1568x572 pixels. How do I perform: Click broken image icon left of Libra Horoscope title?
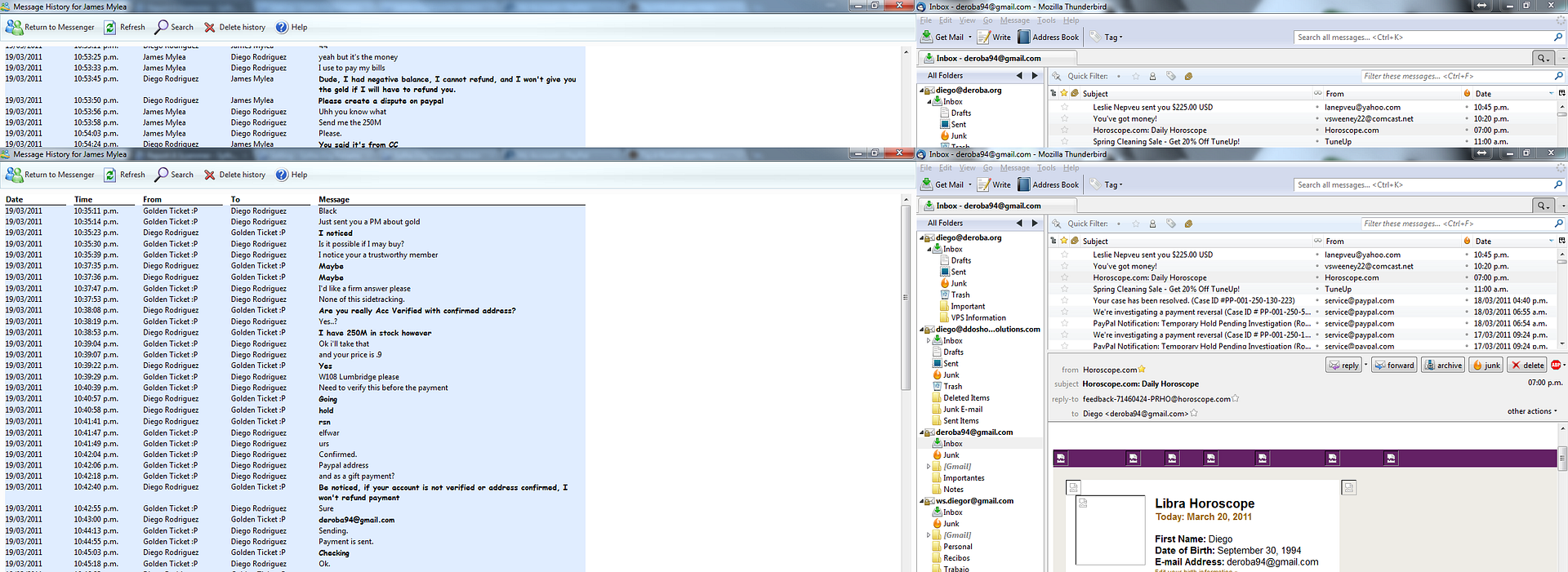(1083, 503)
